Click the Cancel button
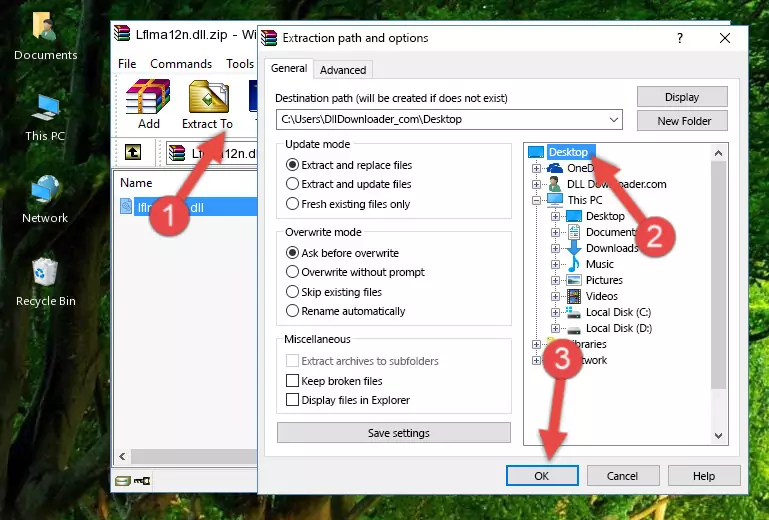 click(x=622, y=476)
